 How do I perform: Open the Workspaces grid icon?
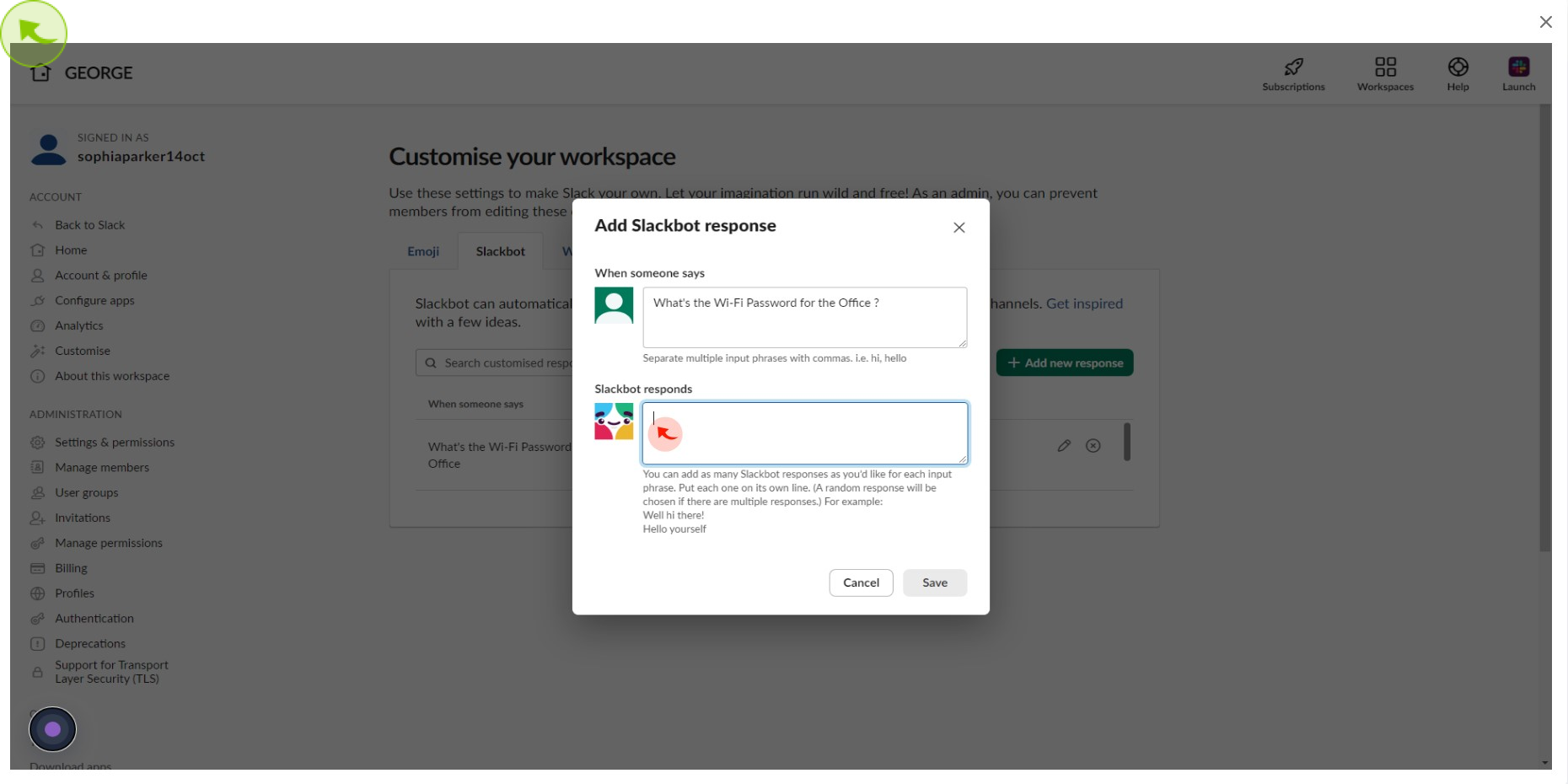point(1385,67)
